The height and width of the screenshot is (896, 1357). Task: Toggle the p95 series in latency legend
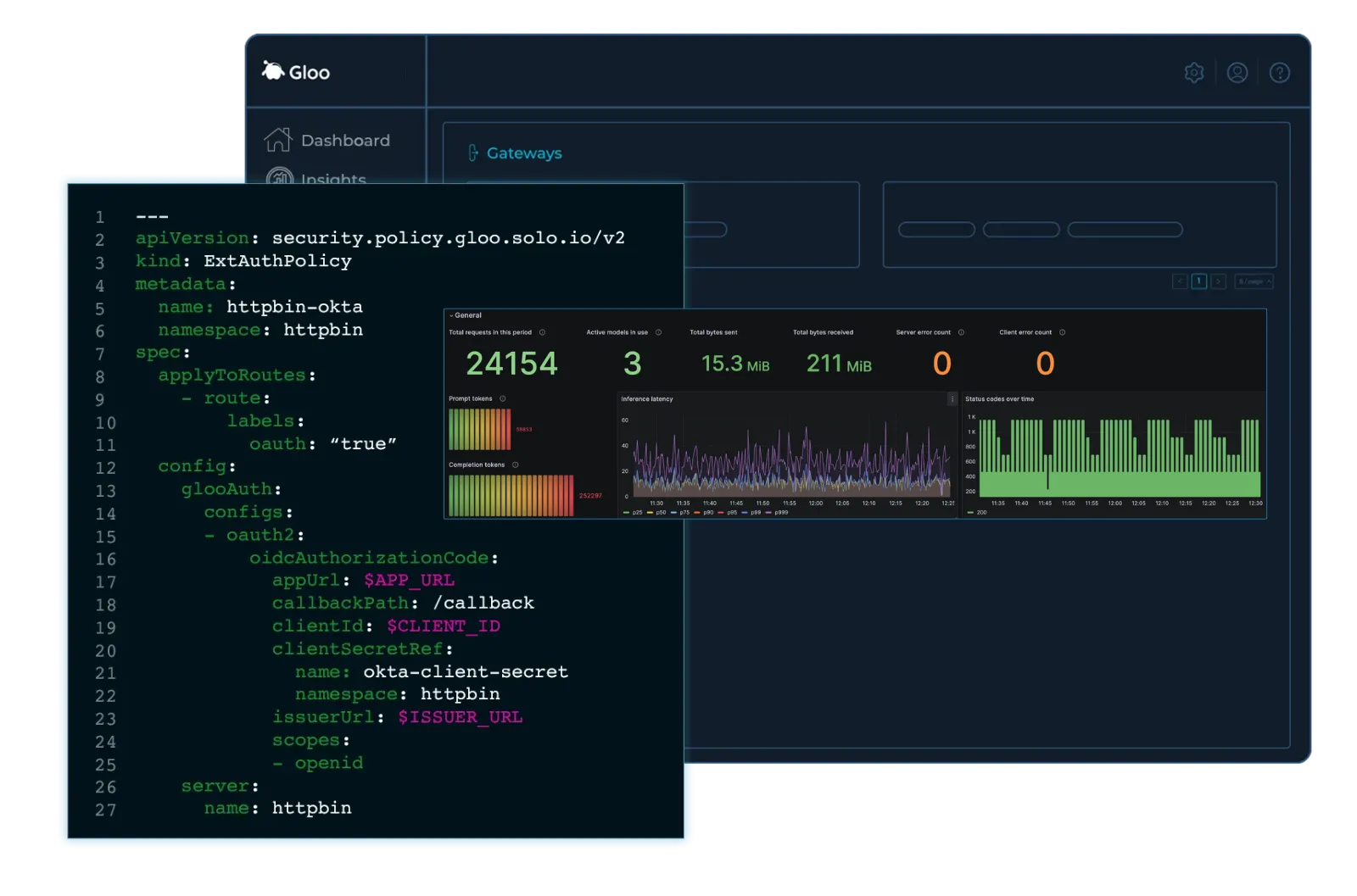[x=728, y=512]
